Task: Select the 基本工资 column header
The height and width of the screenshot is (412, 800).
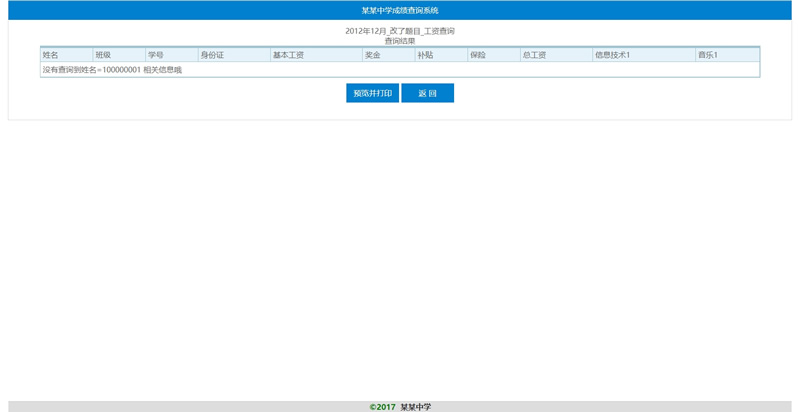Action: tap(316, 55)
